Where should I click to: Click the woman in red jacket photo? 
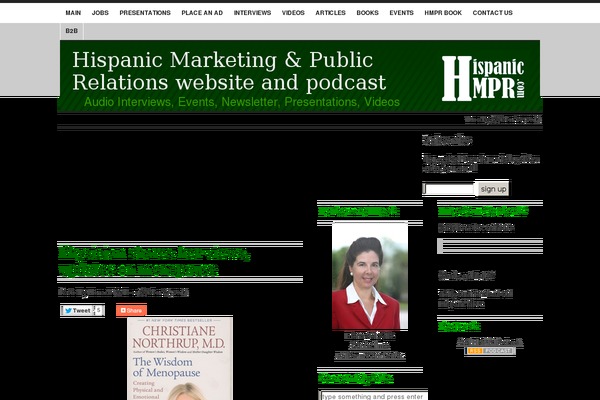(x=370, y=276)
